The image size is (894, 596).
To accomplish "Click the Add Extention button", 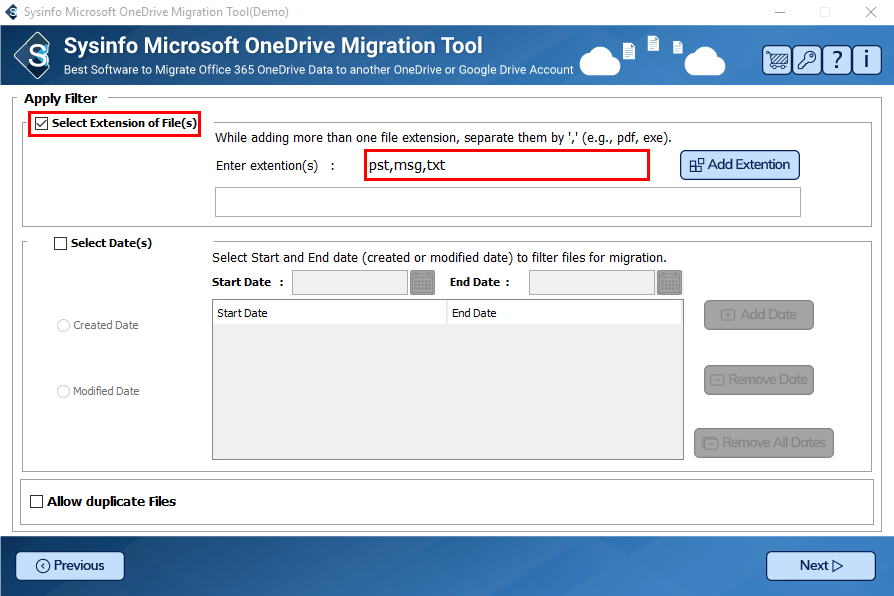I will coord(739,165).
